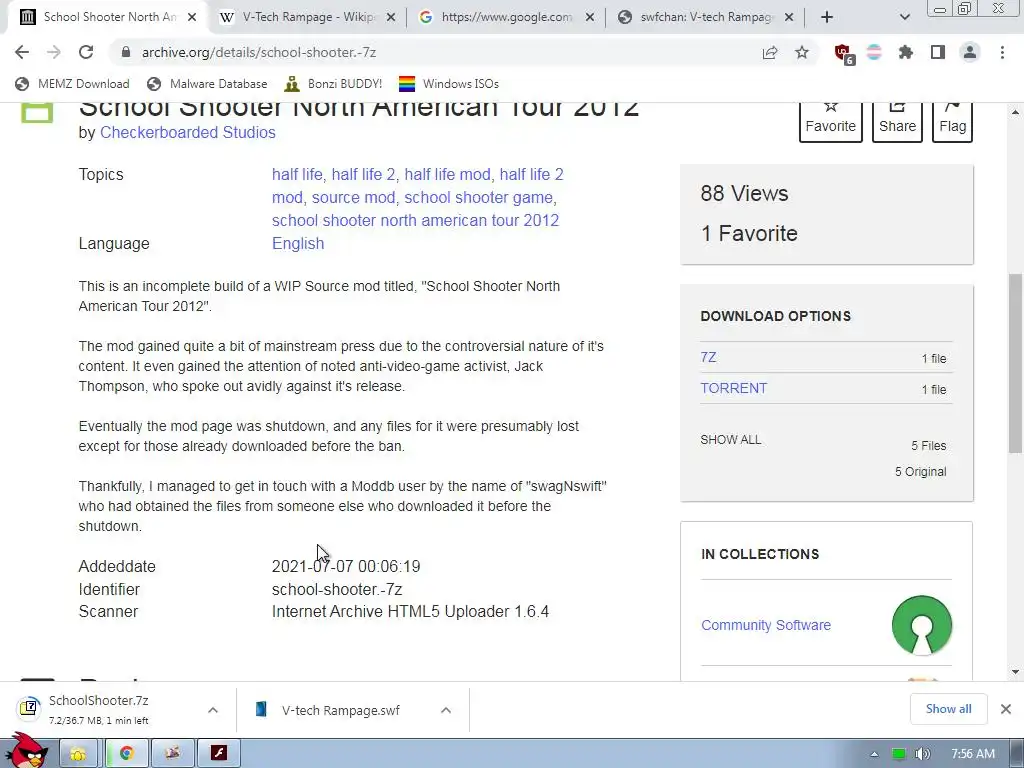The image size is (1024, 768).
Task: Open MEMZ Download bookmark
Action: (72, 84)
